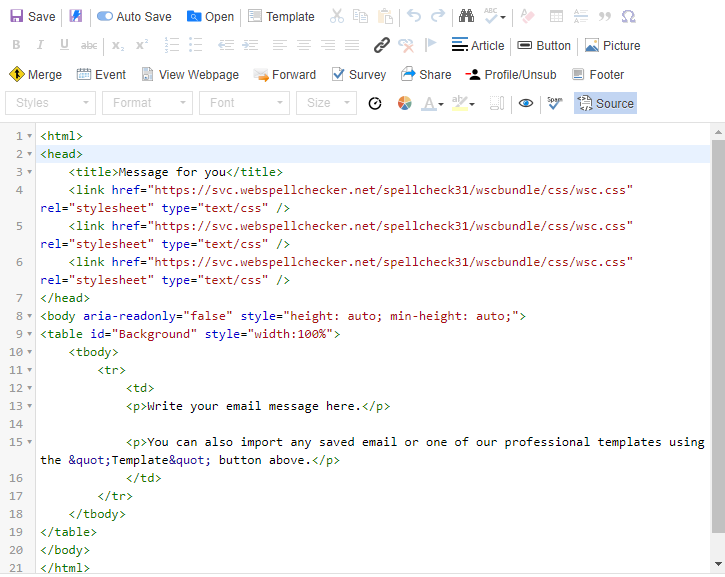
Task: Insert a bulleted list
Action: click(x=196, y=45)
